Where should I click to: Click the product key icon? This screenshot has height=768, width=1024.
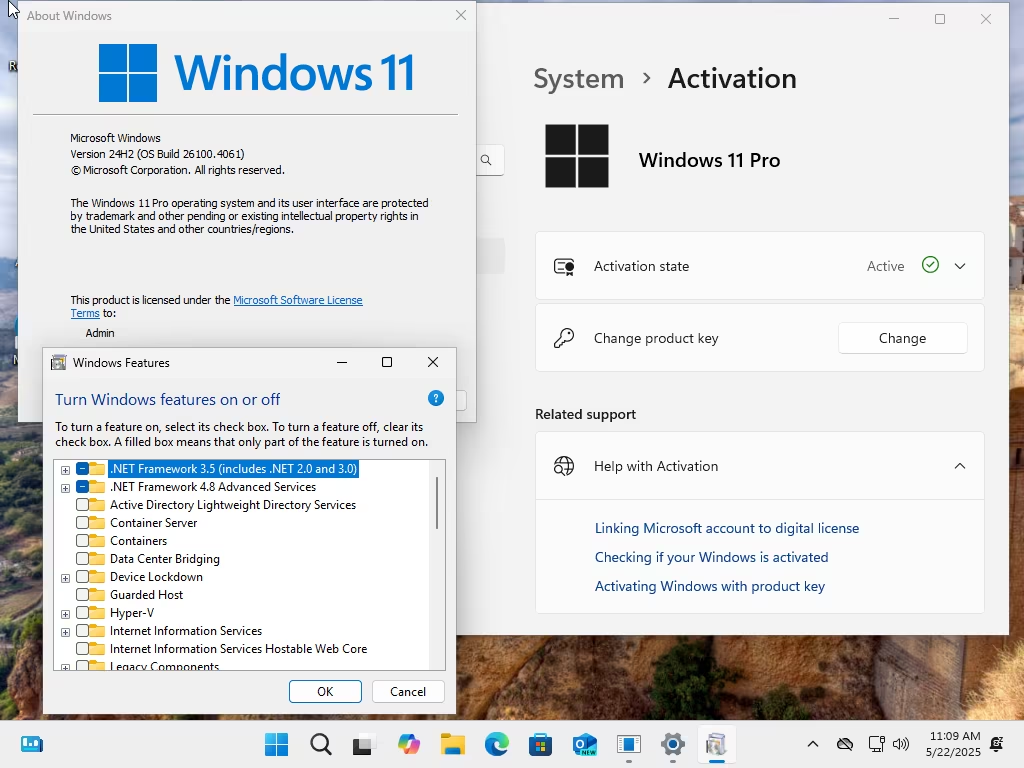tap(564, 338)
